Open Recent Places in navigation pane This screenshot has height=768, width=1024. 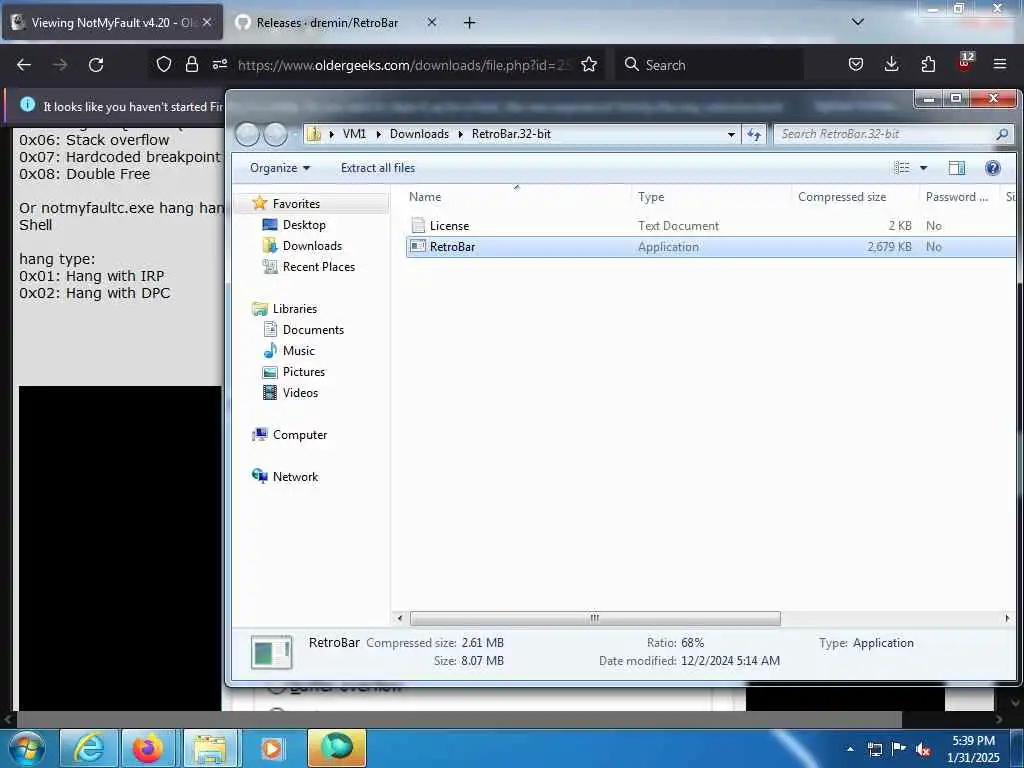click(319, 266)
